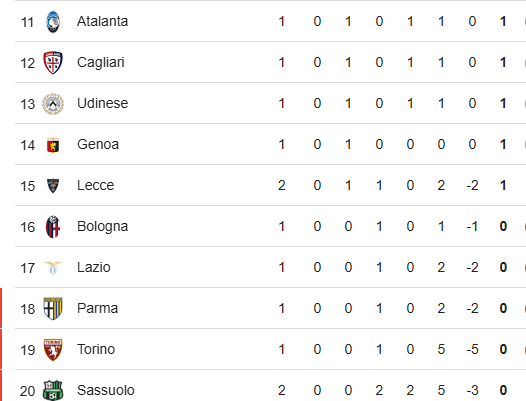Click the Bologna team name
This screenshot has height=401, width=526.
(102, 227)
